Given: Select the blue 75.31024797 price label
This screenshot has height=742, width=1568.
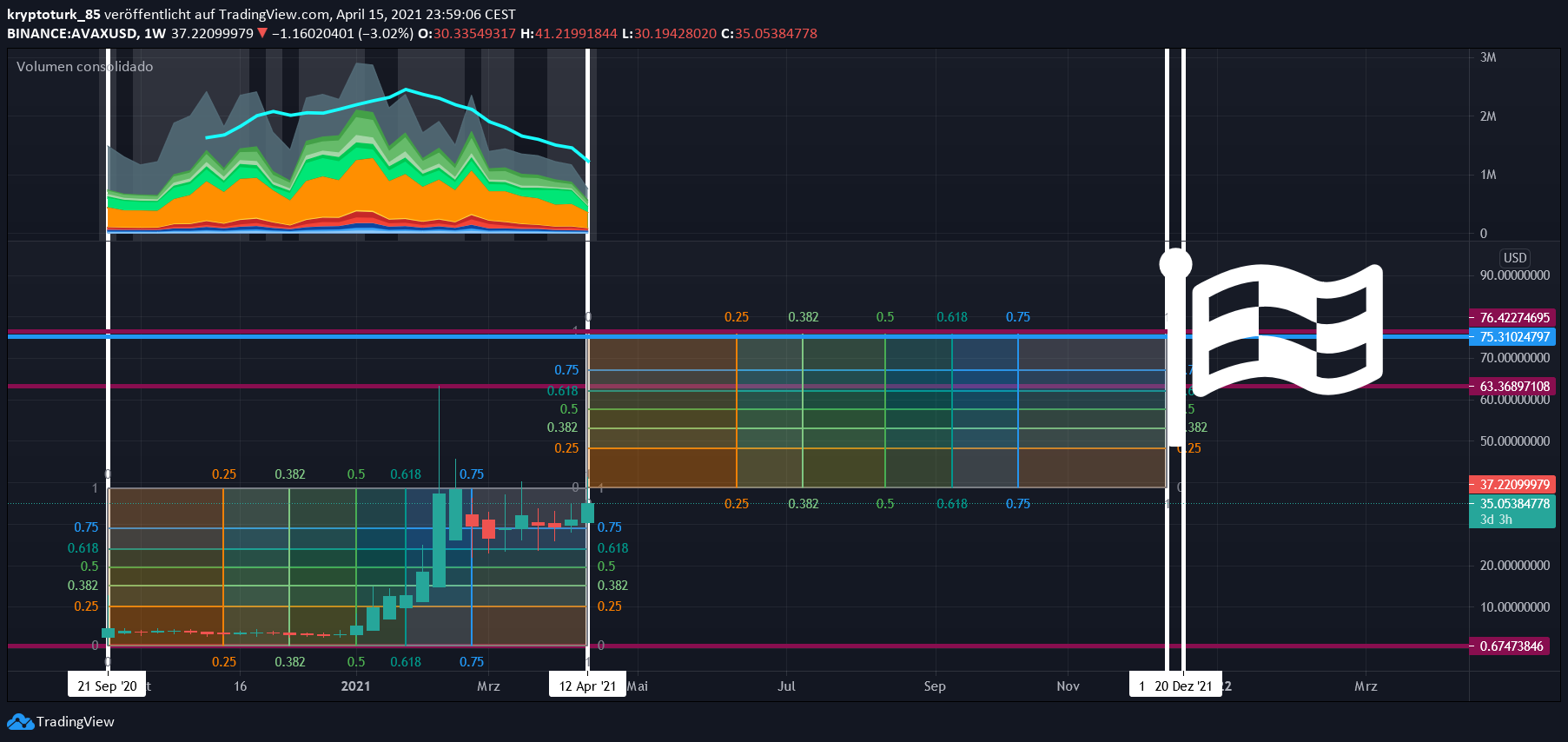Looking at the screenshot, I should pos(1514,337).
